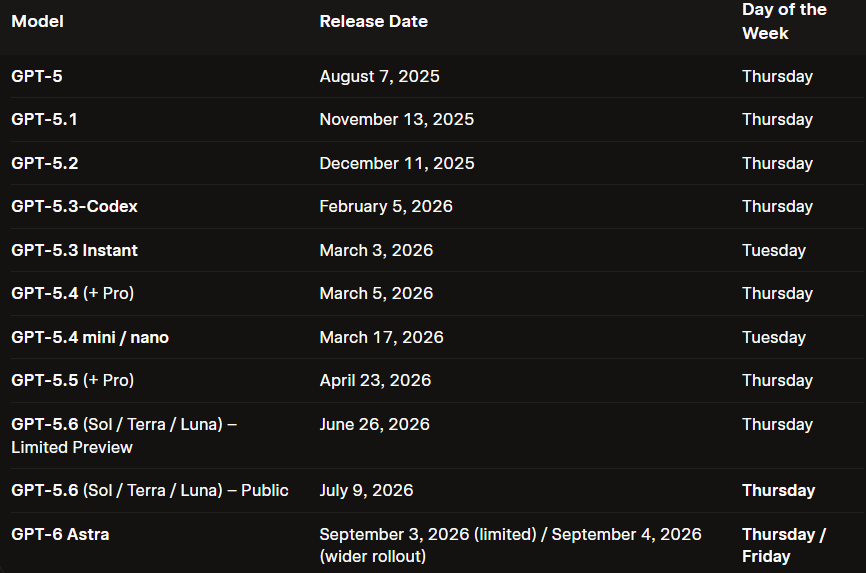The width and height of the screenshot is (866, 573).
Task: Click the Release Date column header
Action: pyautogui.click(x=373, y=22)
